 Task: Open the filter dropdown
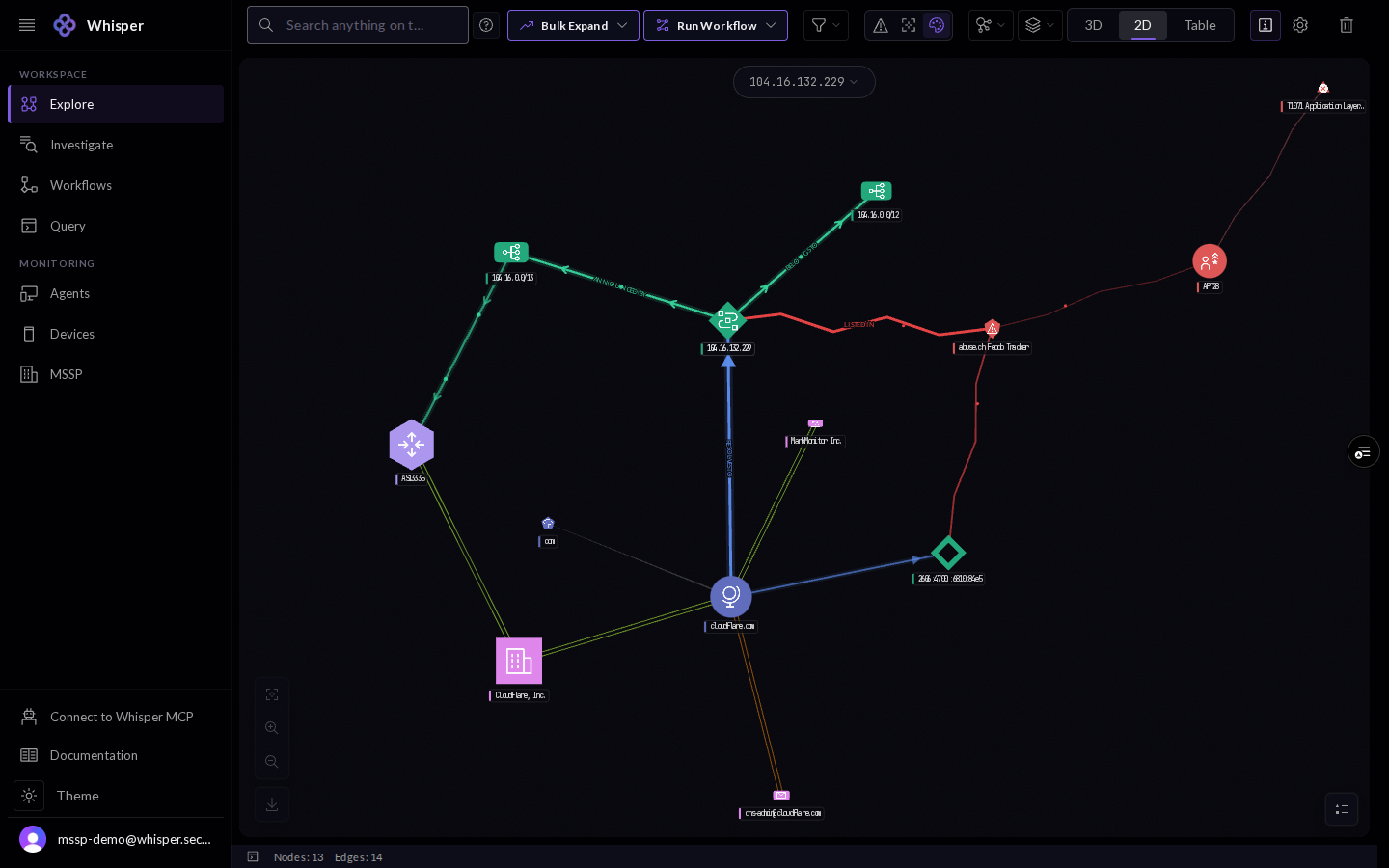pyautogui.click(x=826, y=25)
